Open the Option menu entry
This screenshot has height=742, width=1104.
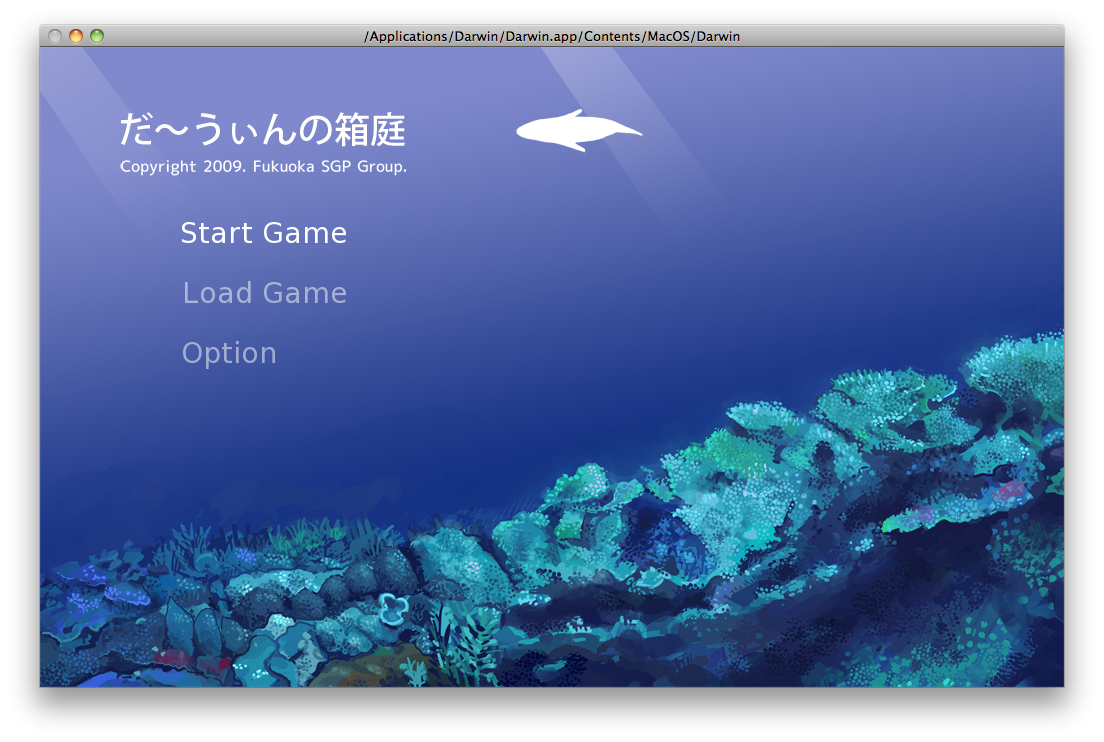coord(229,354)
